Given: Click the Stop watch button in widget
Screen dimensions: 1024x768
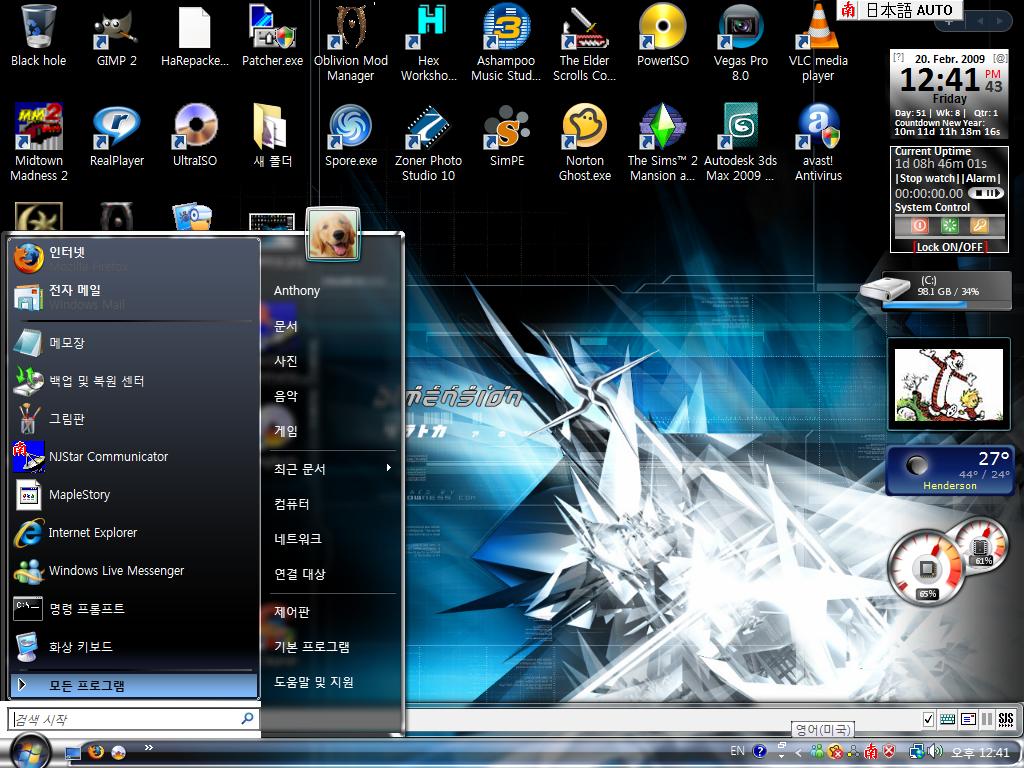Looking at the screenshot, I should pos(926,178).
